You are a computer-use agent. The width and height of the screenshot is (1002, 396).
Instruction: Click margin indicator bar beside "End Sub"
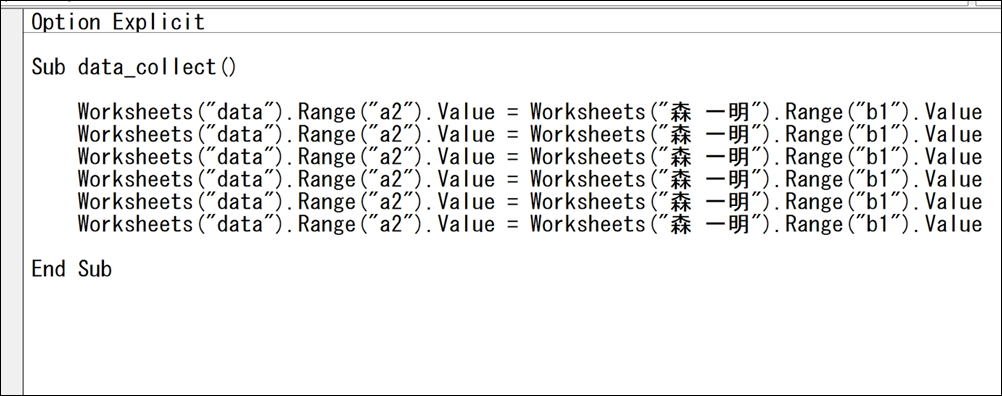(x=12, y=268)
